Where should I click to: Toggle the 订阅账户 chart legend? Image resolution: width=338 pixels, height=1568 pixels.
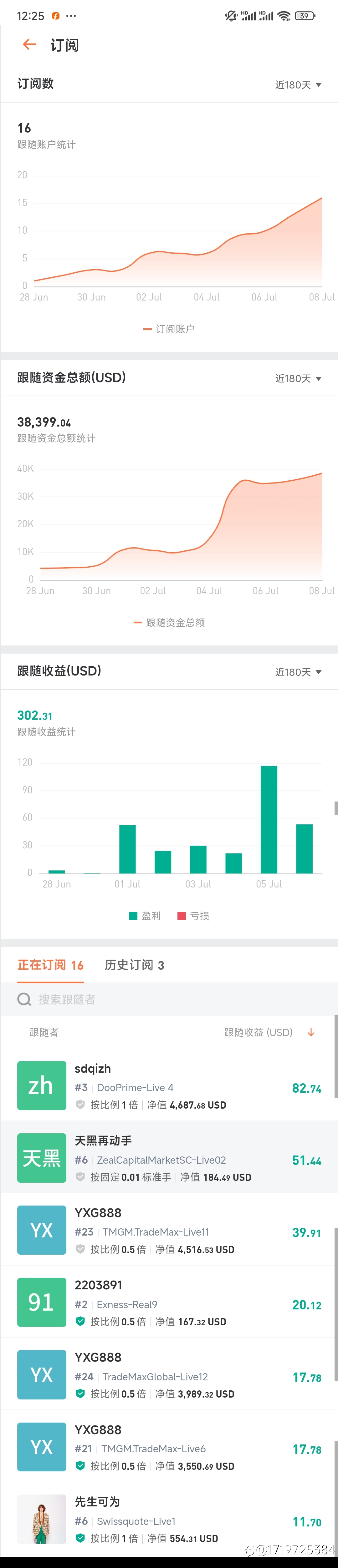click(x=169, y=329)
